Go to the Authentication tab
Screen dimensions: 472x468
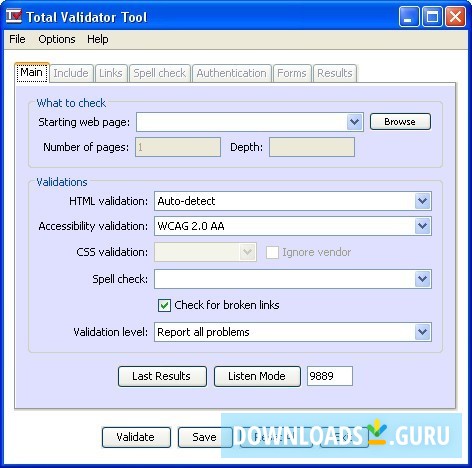(231, 73)
